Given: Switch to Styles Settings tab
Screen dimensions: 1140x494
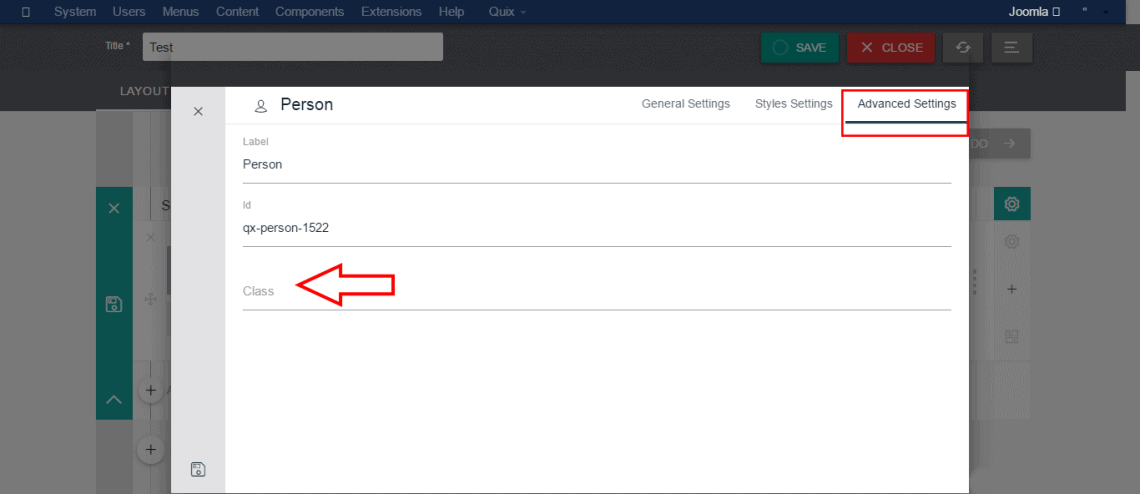Looking at the screenshot, I should (x=793, y=104).
